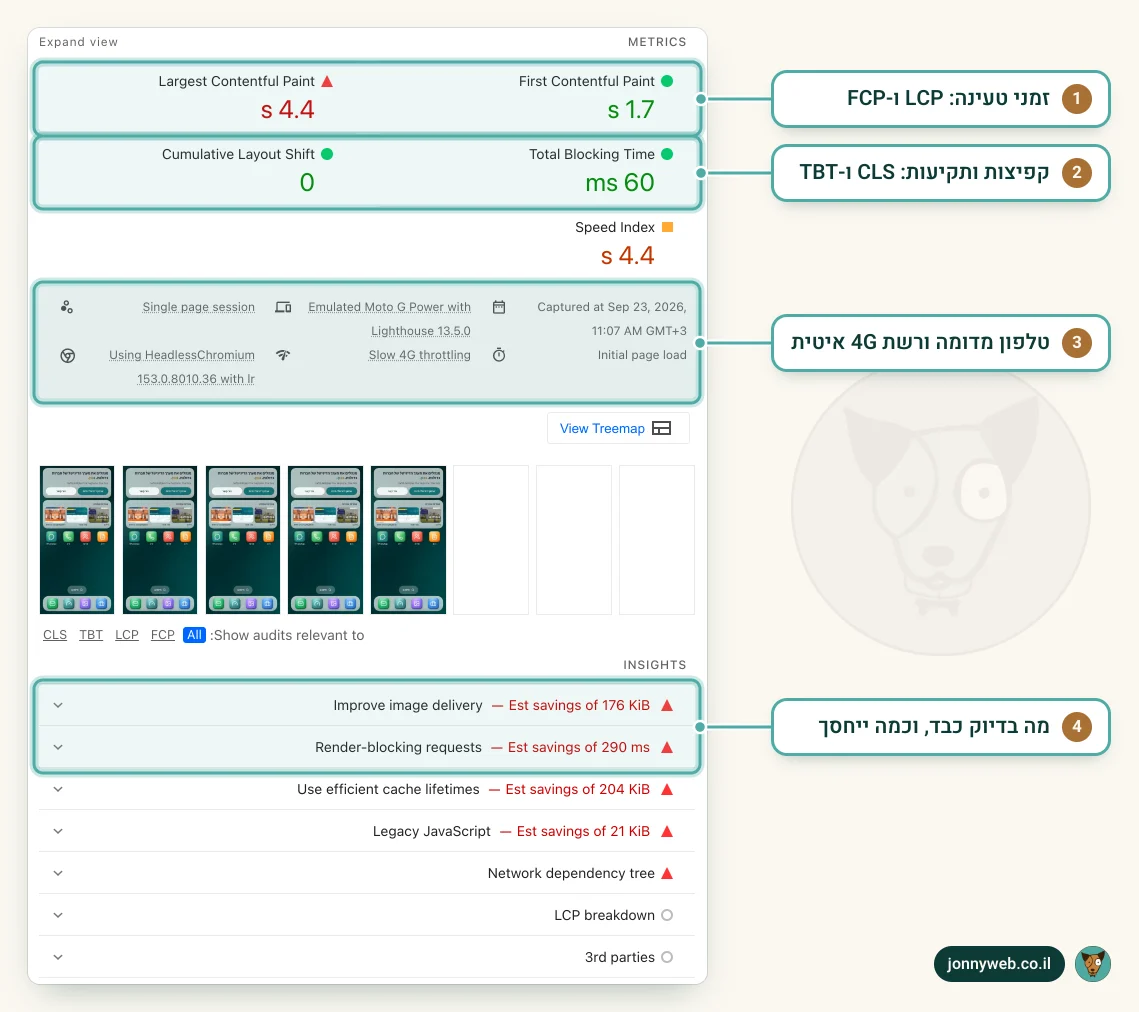Open Single page session details

pos(198,307)
